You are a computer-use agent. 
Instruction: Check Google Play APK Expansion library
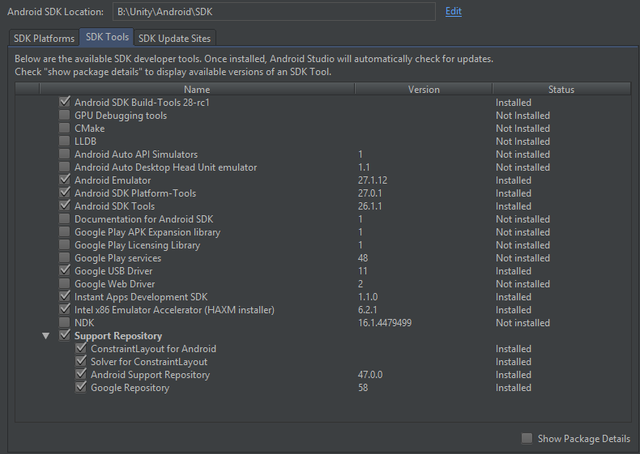(64, 232)
